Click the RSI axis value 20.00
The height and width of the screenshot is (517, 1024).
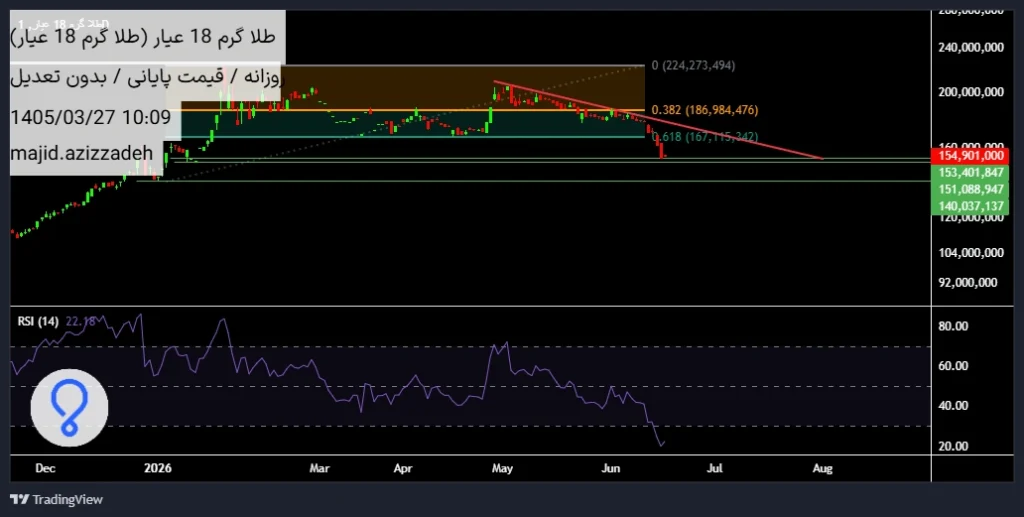point(953,446)
